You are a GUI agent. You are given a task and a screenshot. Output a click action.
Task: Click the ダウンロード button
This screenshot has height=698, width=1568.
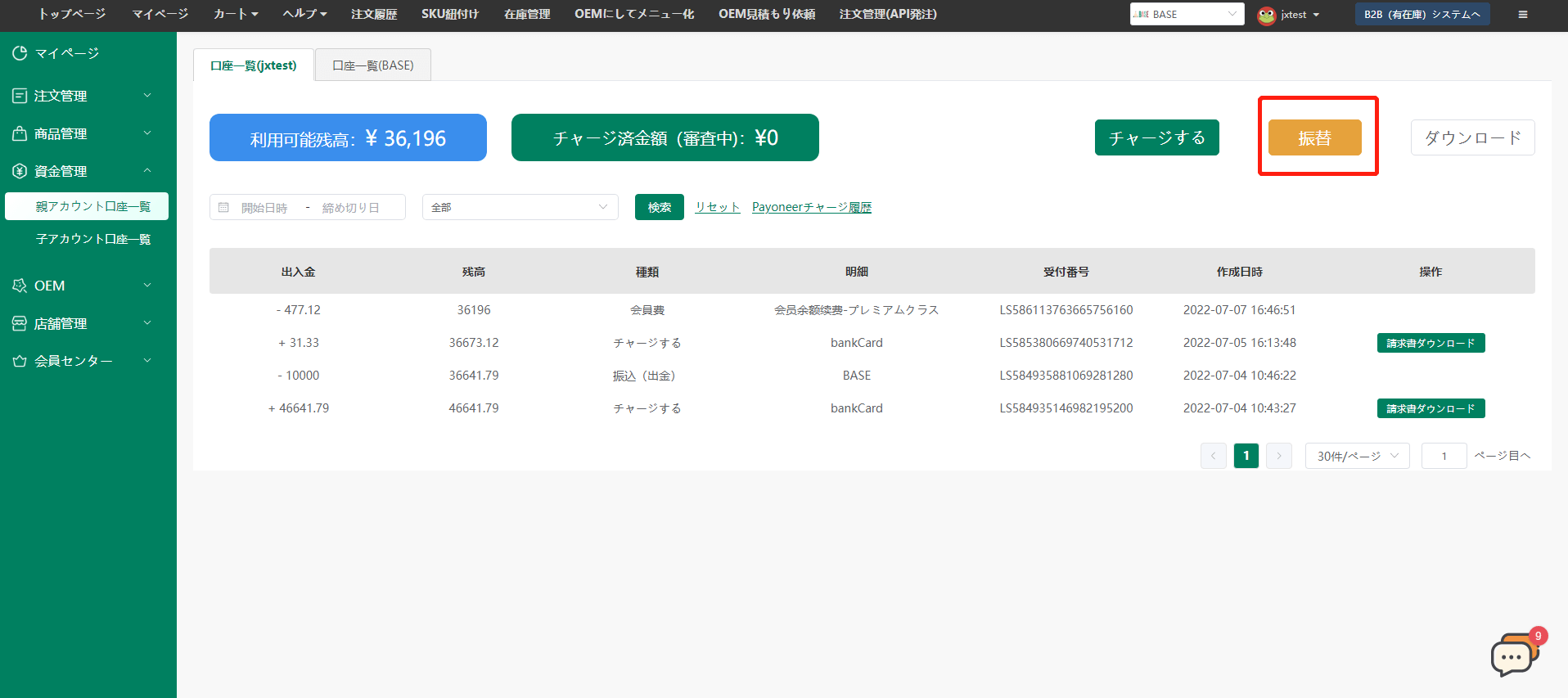[x=1473, y=137]
